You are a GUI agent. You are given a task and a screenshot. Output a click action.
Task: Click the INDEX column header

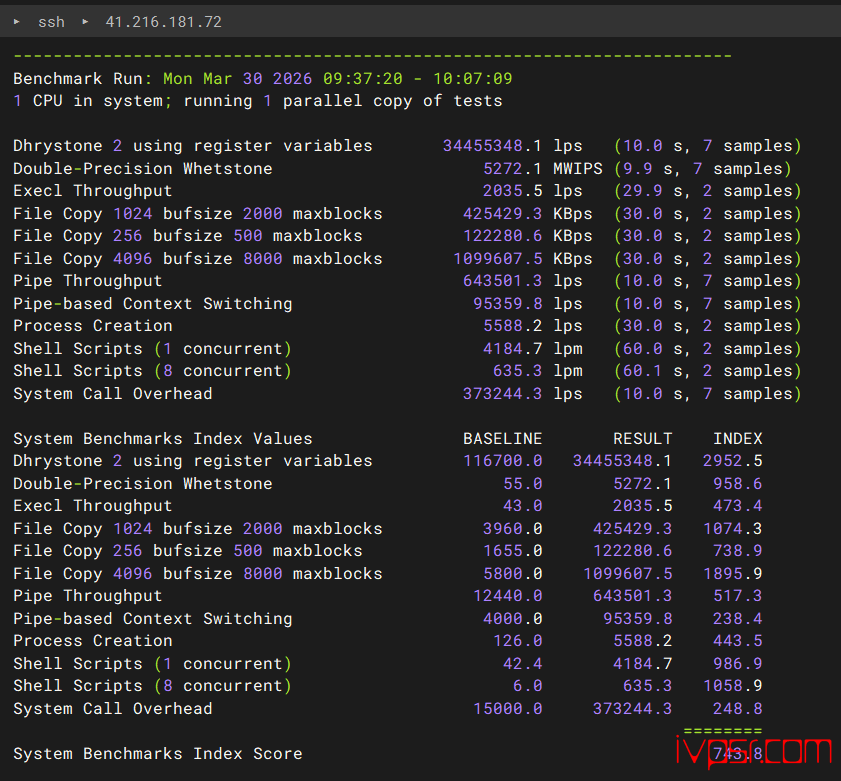tap(737, 438)
